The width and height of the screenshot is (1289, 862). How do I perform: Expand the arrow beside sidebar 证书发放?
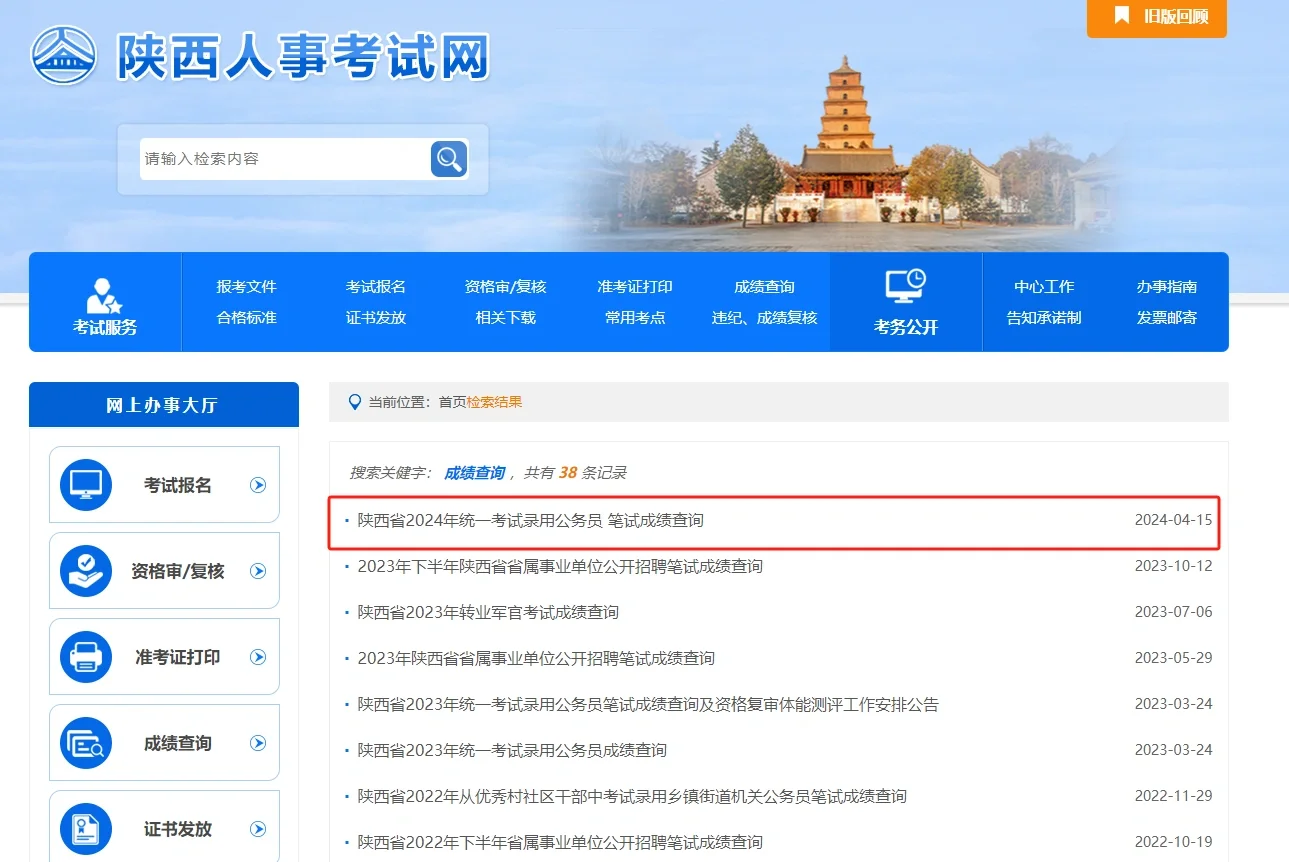coord(259,828)
